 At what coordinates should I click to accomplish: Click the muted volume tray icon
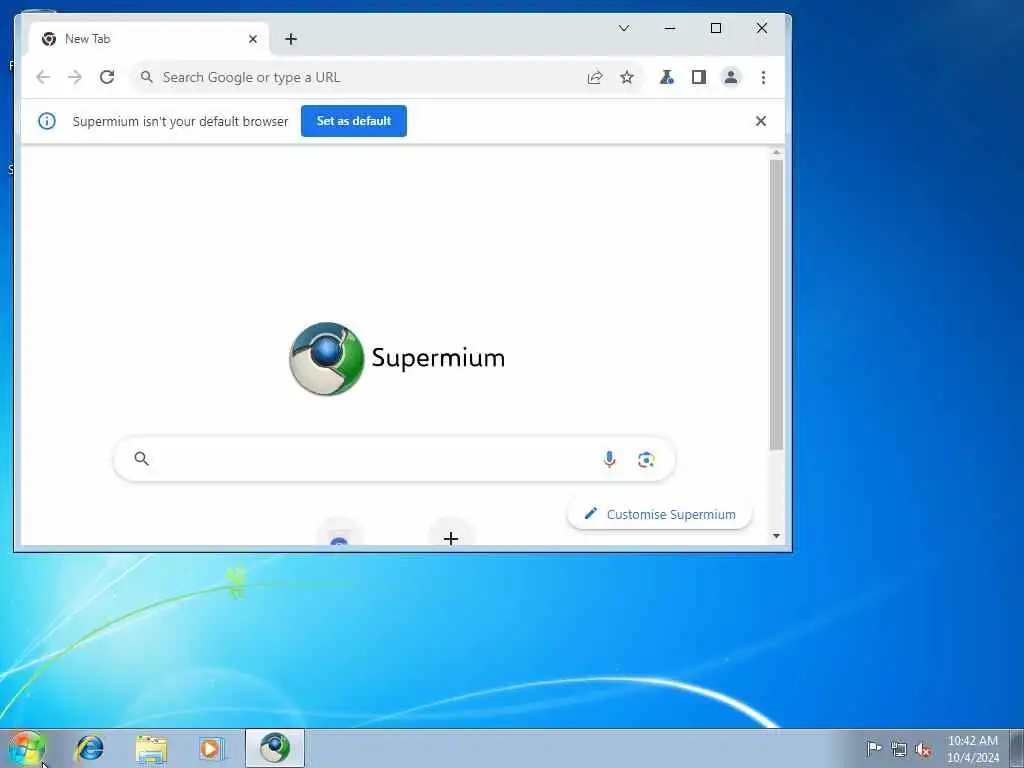(x=923, y=750)
